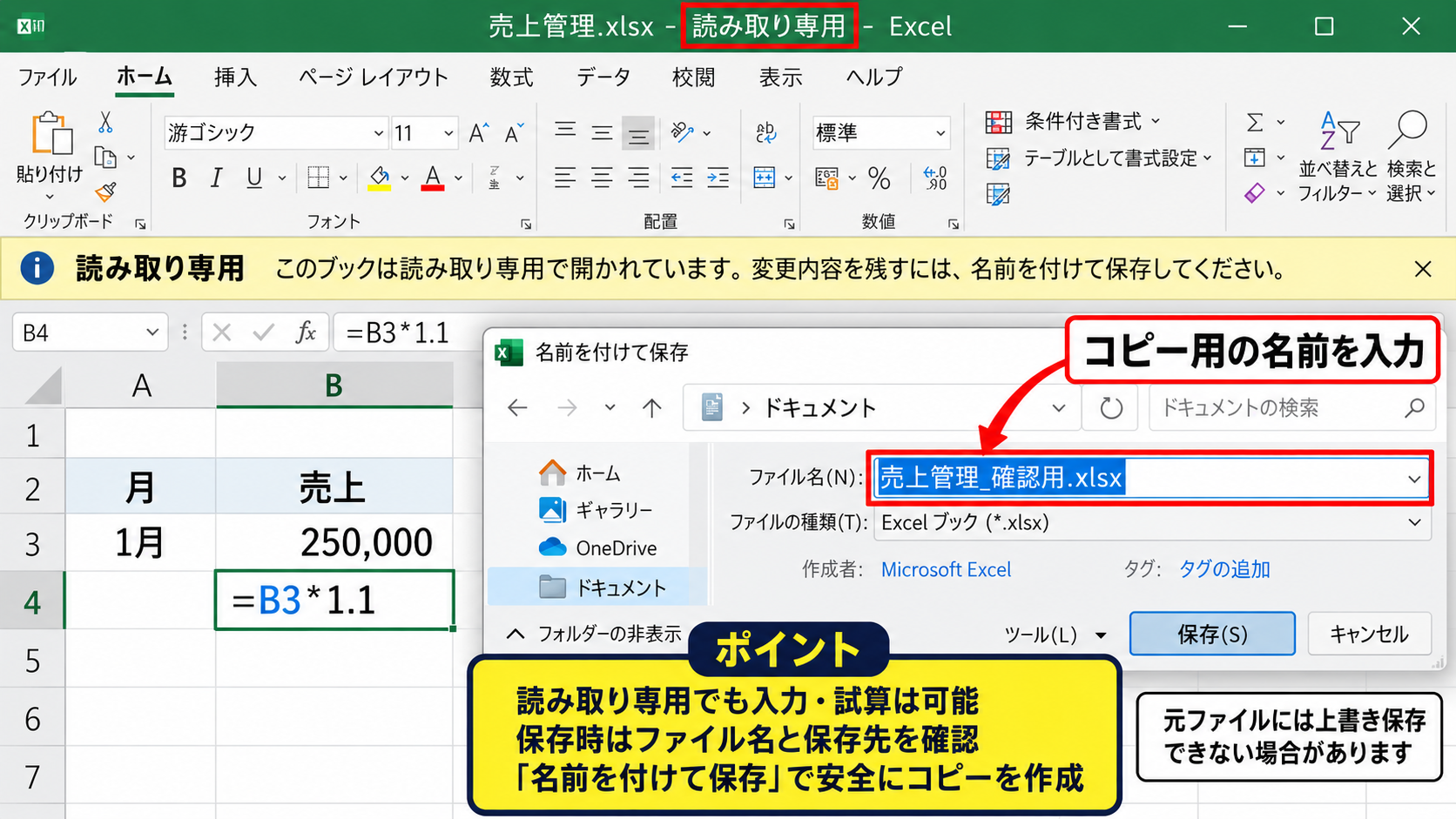
Task: Click the Copy icon in Clipboard group
Action: 105,158
